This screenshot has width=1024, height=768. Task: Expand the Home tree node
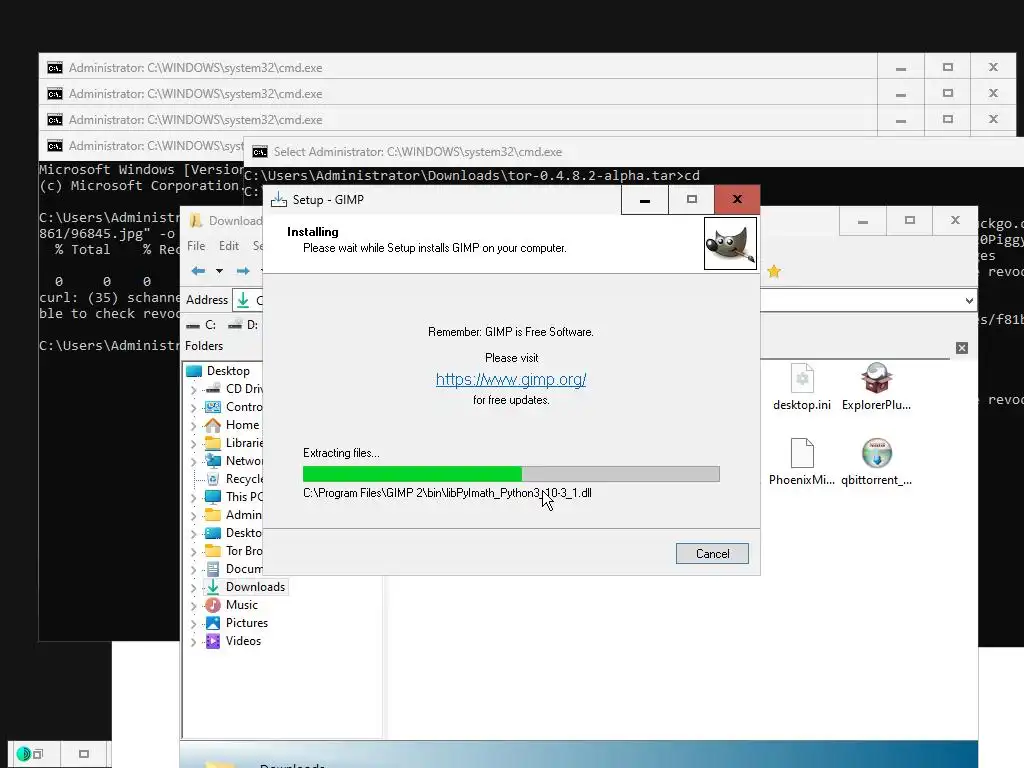[x=193, y=426]
